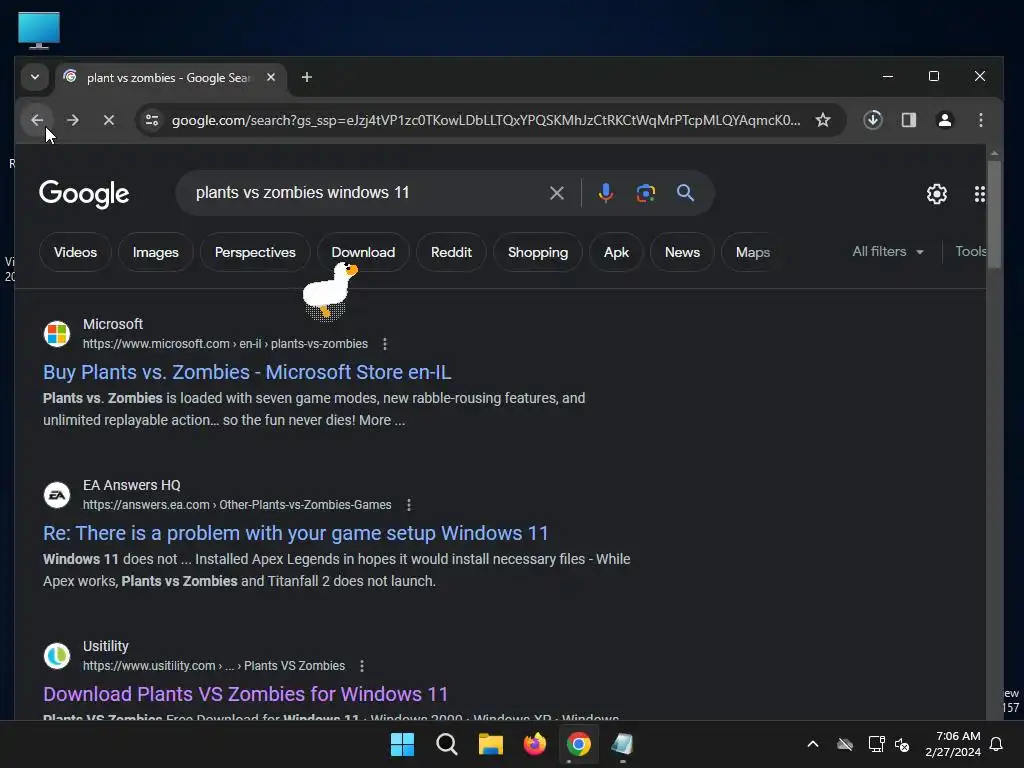Open notifications bell in taskbar
The height and width of the screenshot is (768, 1024).
(x=997, y=744)
